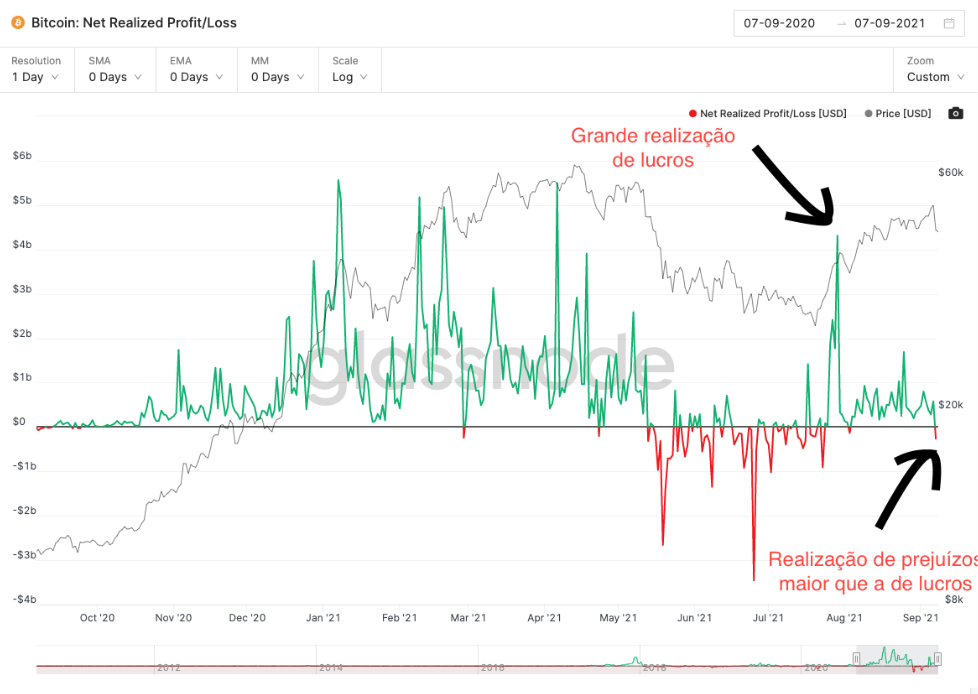Click the chart title Bitcoin: Net Realized Profit/Loss
This screenshot has width=978, height=694.
(134, 22)
